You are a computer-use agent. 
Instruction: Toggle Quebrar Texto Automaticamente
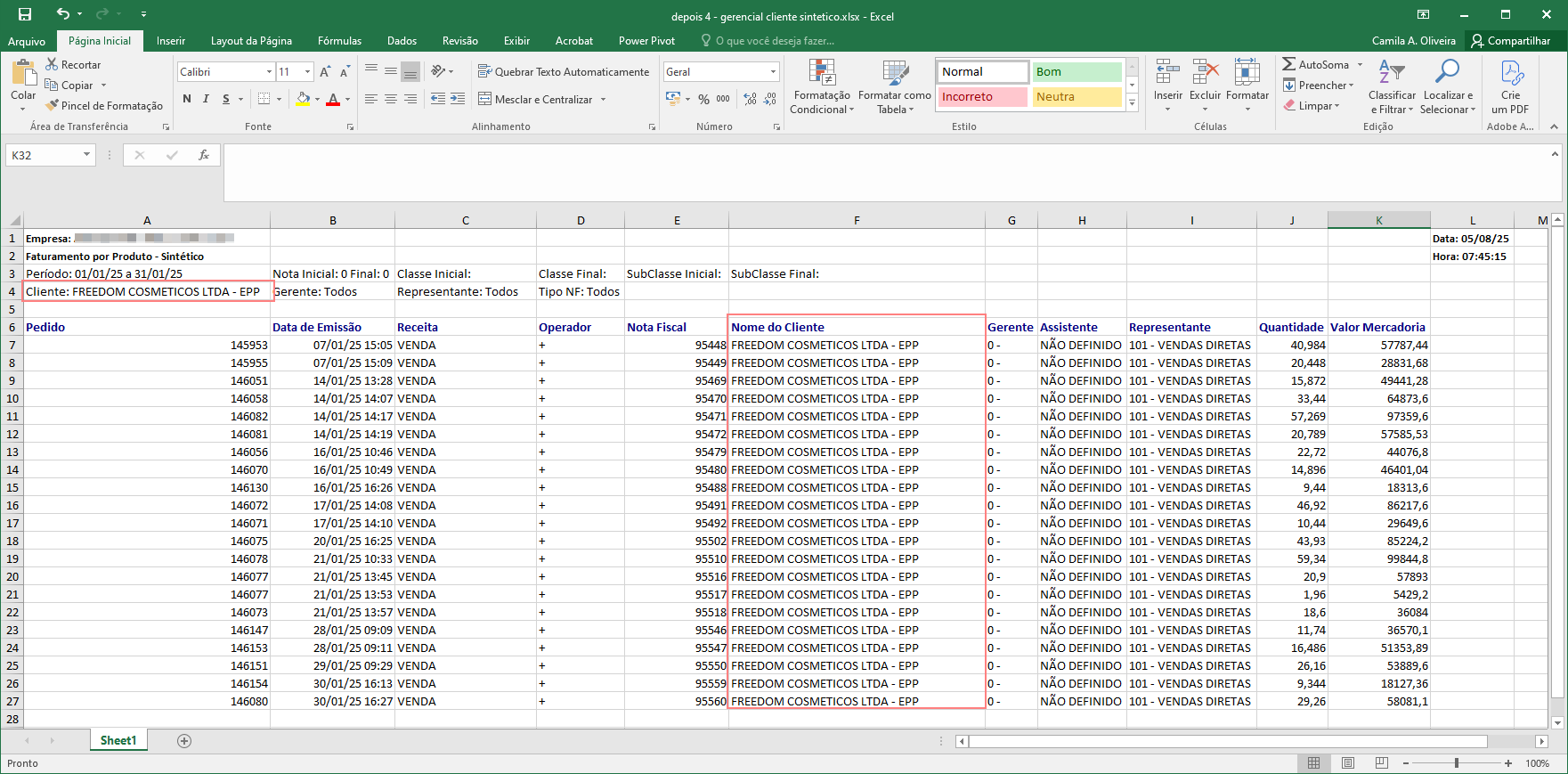[x=564, y=72]
